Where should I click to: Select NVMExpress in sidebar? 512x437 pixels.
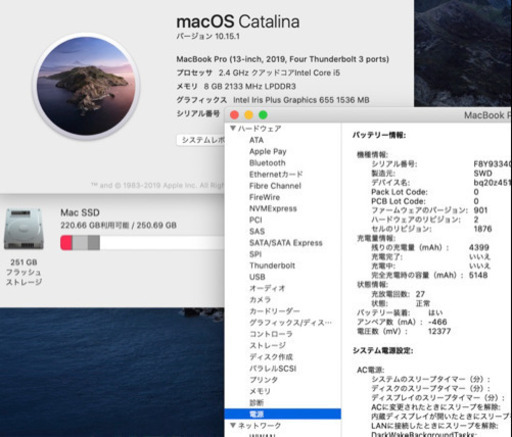pos(273,209)
